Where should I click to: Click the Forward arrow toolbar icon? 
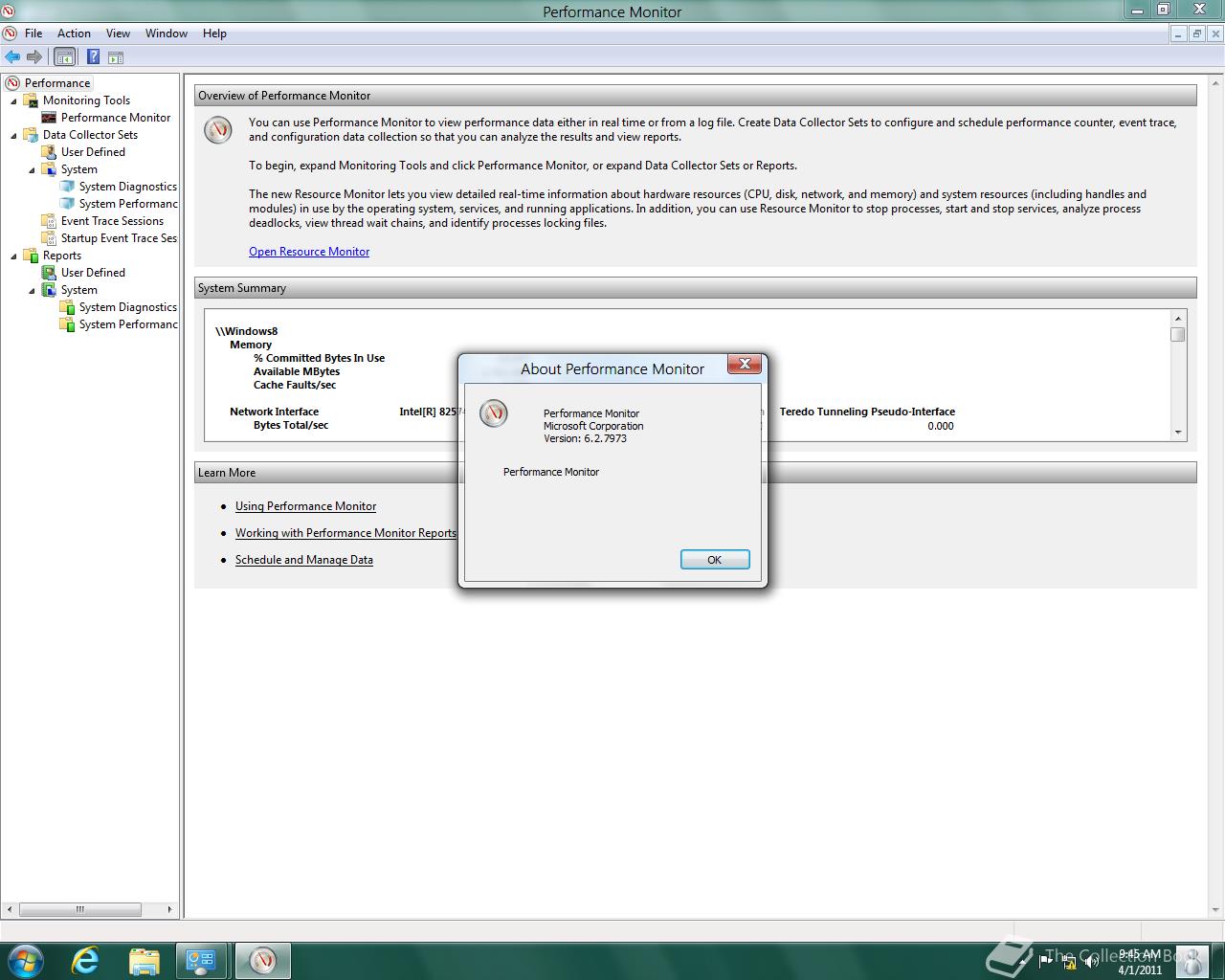(34, 57)
